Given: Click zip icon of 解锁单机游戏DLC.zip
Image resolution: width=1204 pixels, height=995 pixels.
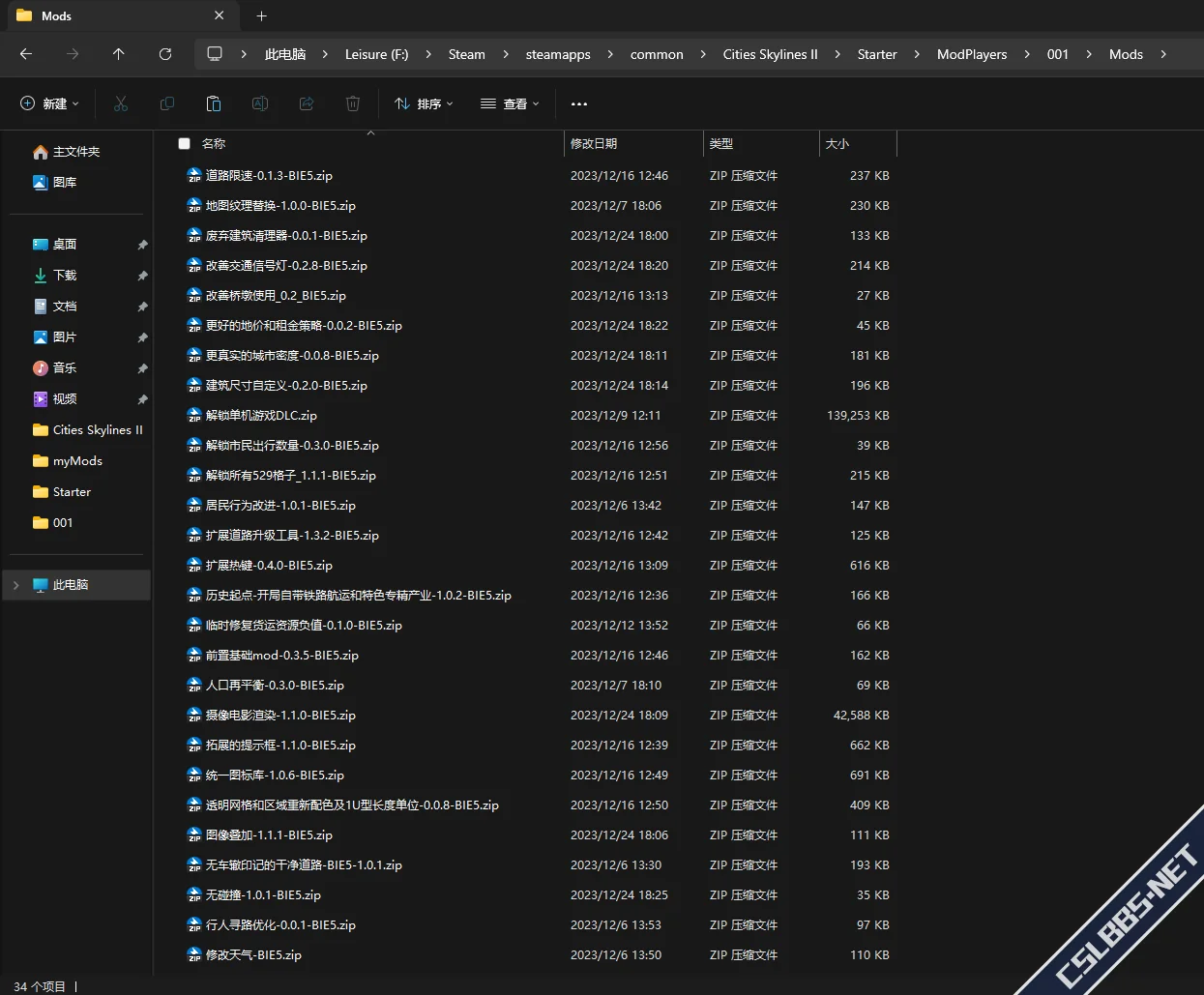Looking at the screenshot, I should (194, 416).
